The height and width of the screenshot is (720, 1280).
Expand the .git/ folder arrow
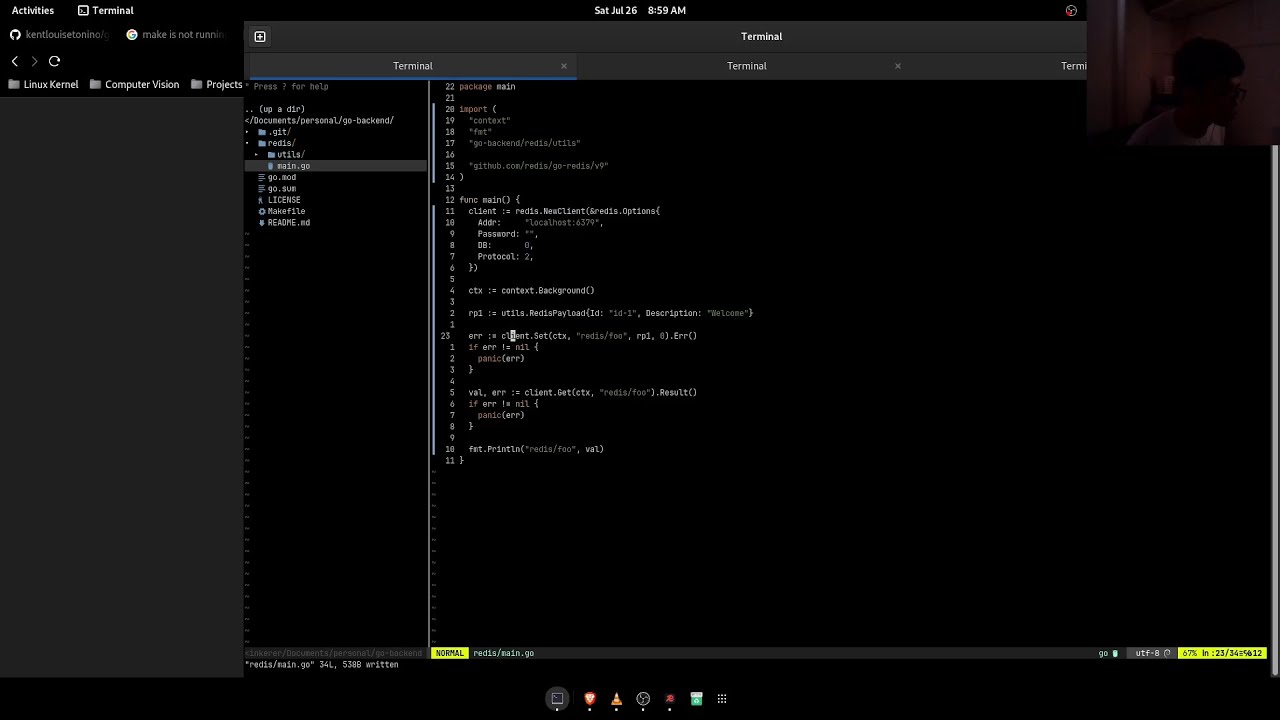pos(248,132)
